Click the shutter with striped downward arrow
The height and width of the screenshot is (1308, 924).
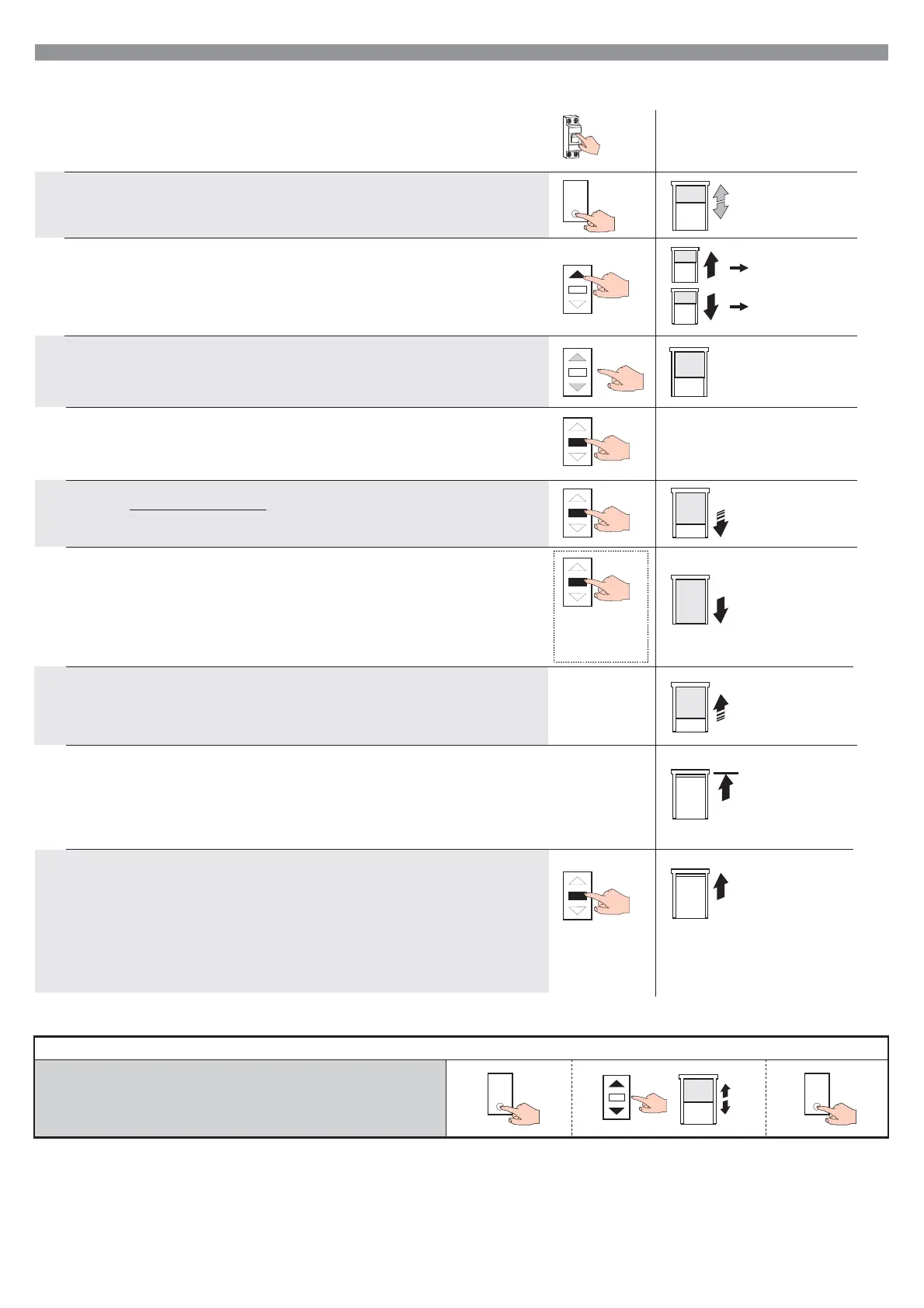point(700,513)
